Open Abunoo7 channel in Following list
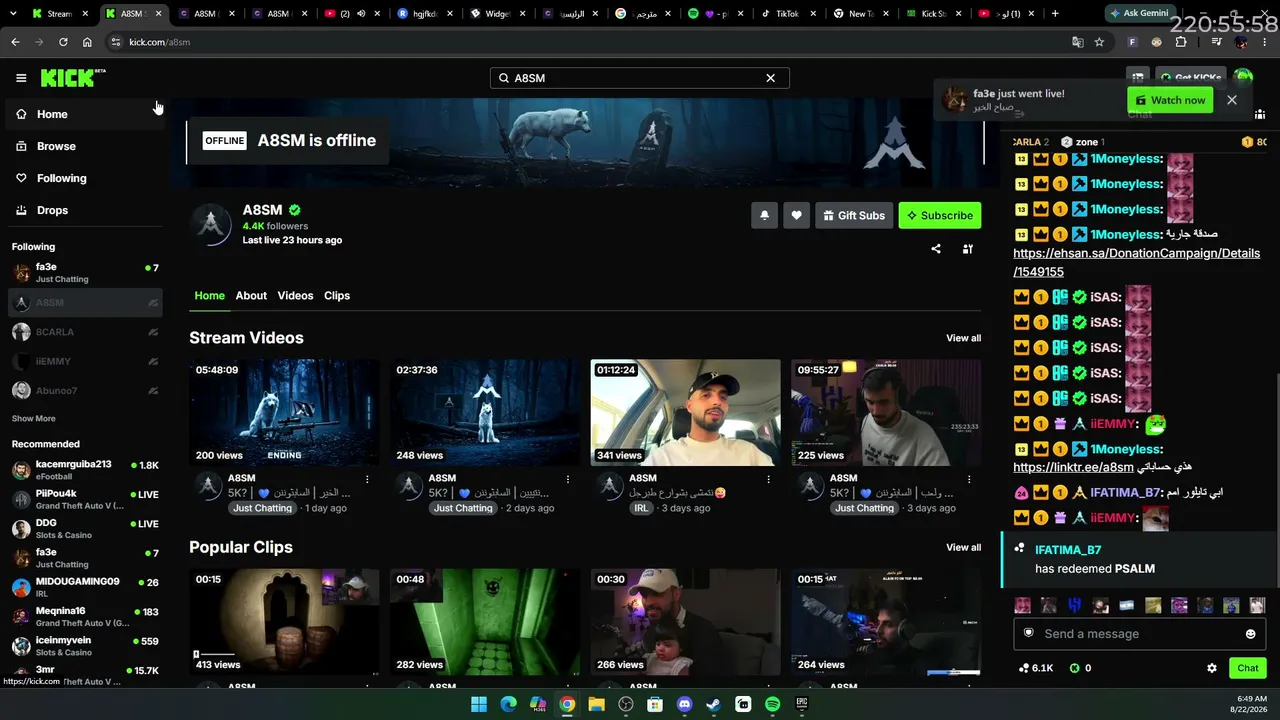Image resolution: width=1280 pixels, height=720 pixels. pyautogui.click(x=84, y=391)
